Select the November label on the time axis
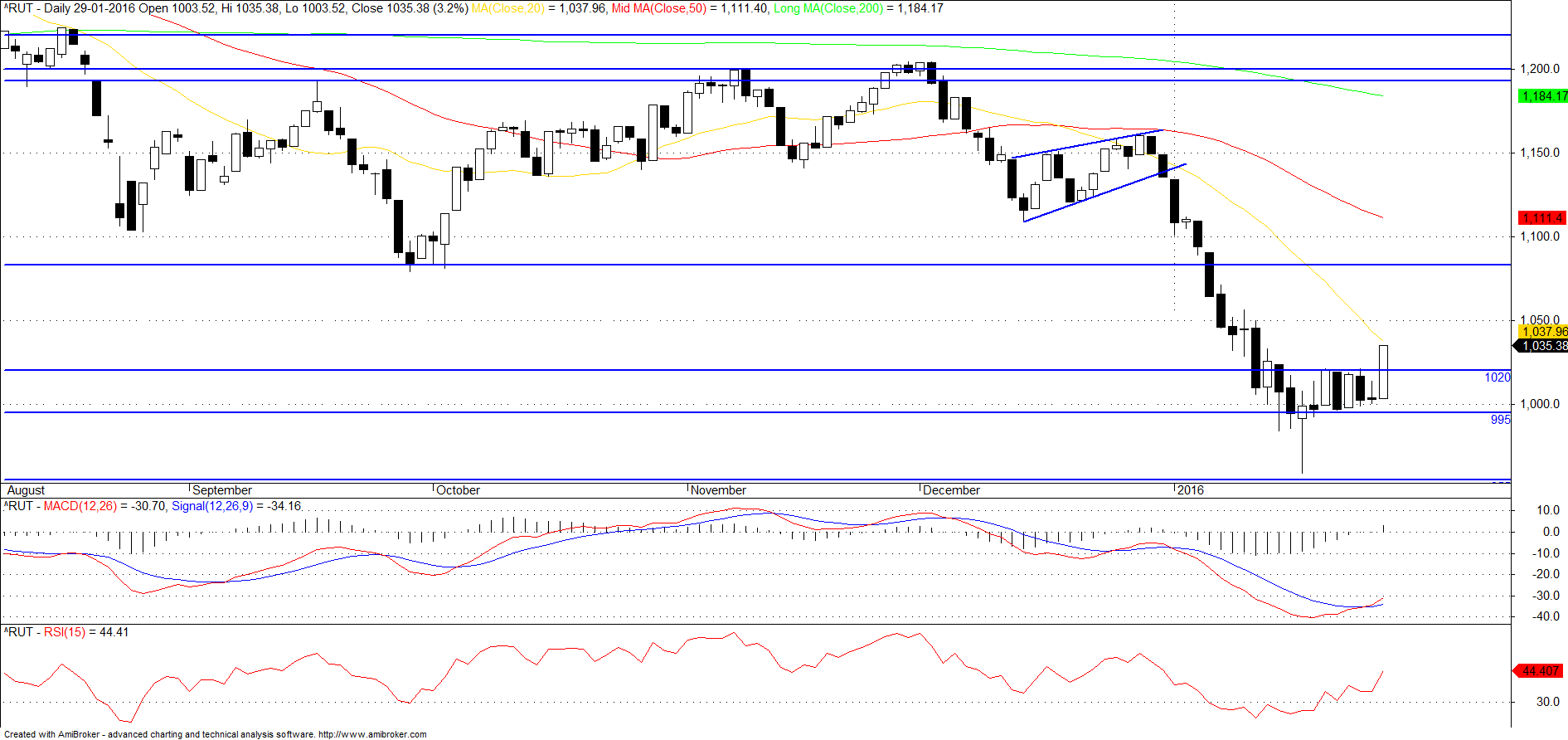This screenshot has height=740, width=1568. [718, 490]
